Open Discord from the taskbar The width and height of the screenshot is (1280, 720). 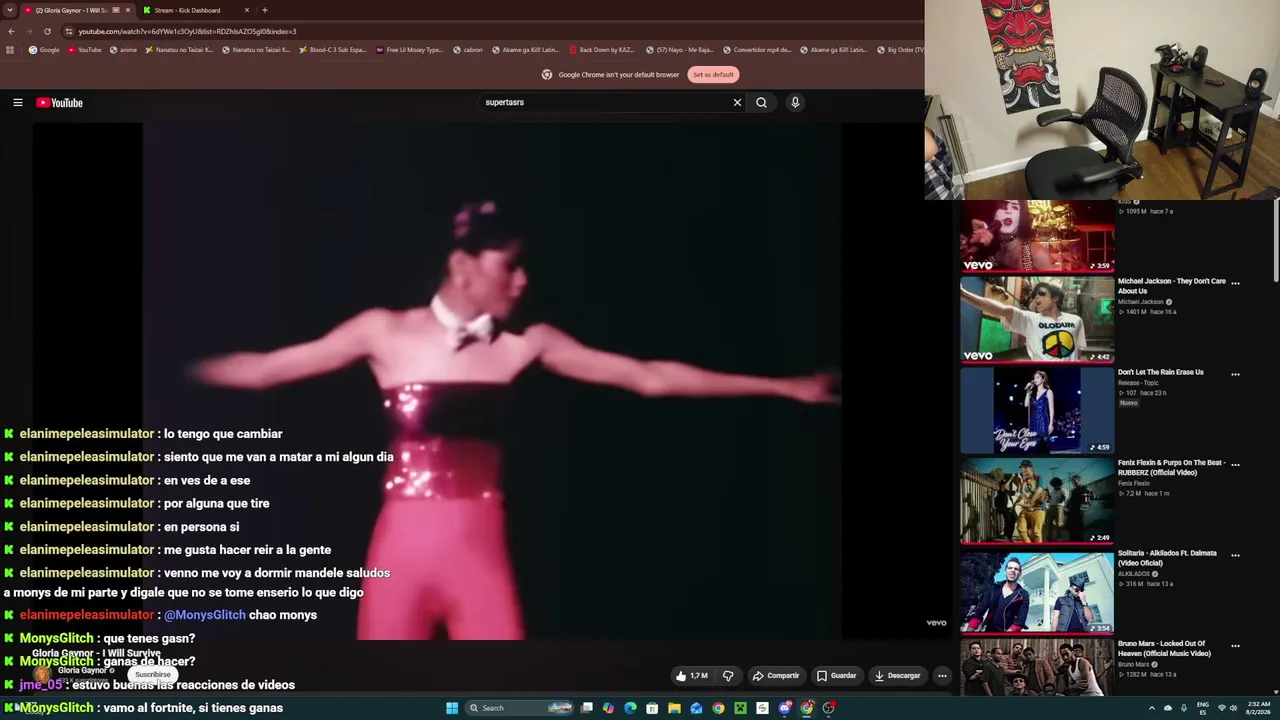(x=785, y=708)
